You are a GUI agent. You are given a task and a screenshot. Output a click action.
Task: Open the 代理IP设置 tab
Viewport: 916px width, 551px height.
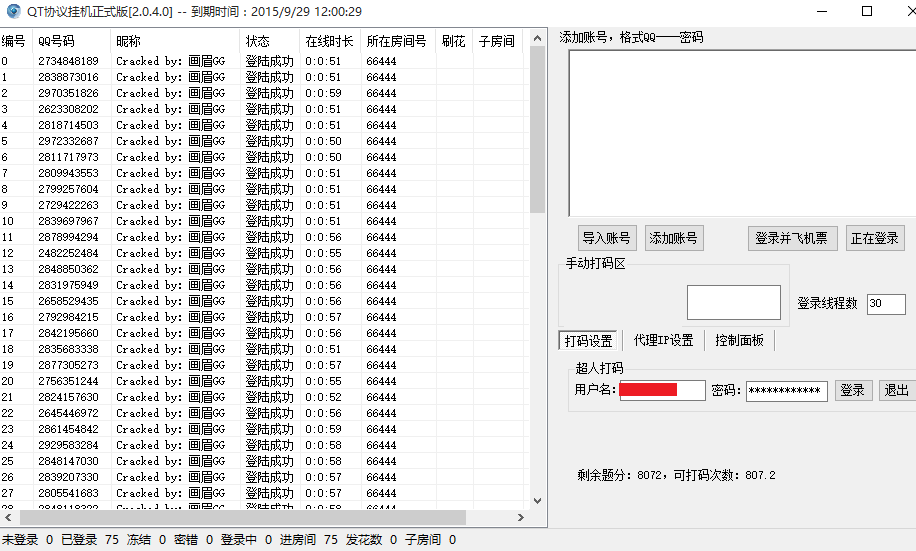pyautogui.click(x=664, y=340)
